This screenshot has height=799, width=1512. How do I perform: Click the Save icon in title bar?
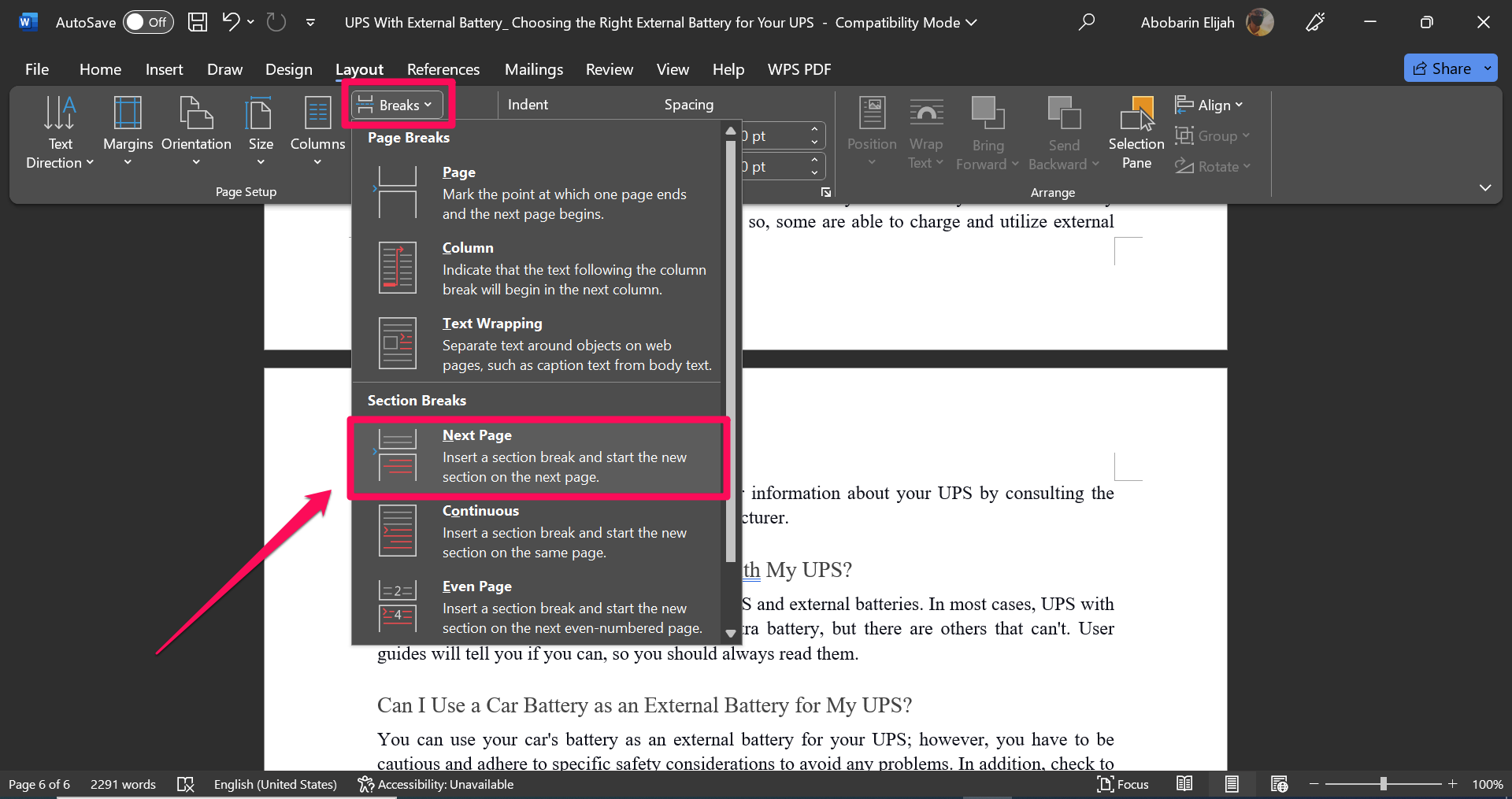[198, 22]
